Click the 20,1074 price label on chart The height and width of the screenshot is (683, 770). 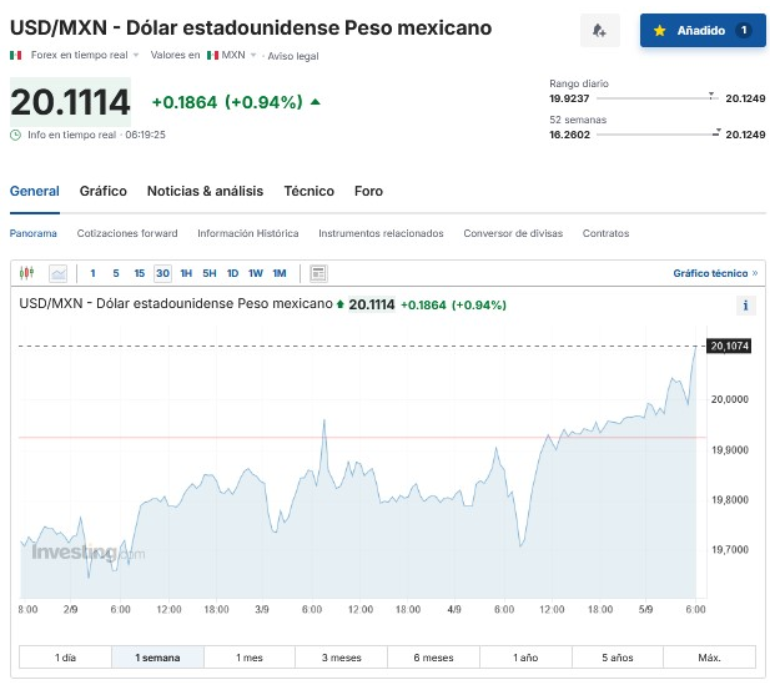[x=729, y=346]
